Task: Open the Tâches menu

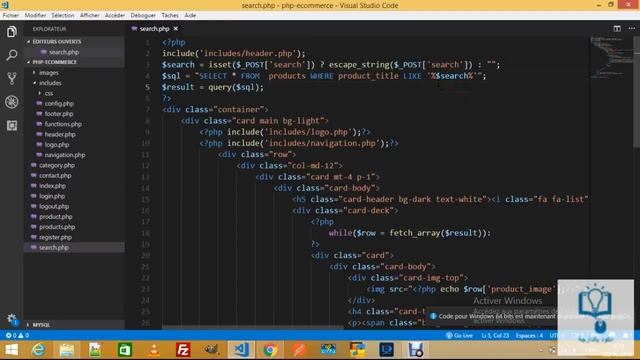Action: tap(170, 15)
